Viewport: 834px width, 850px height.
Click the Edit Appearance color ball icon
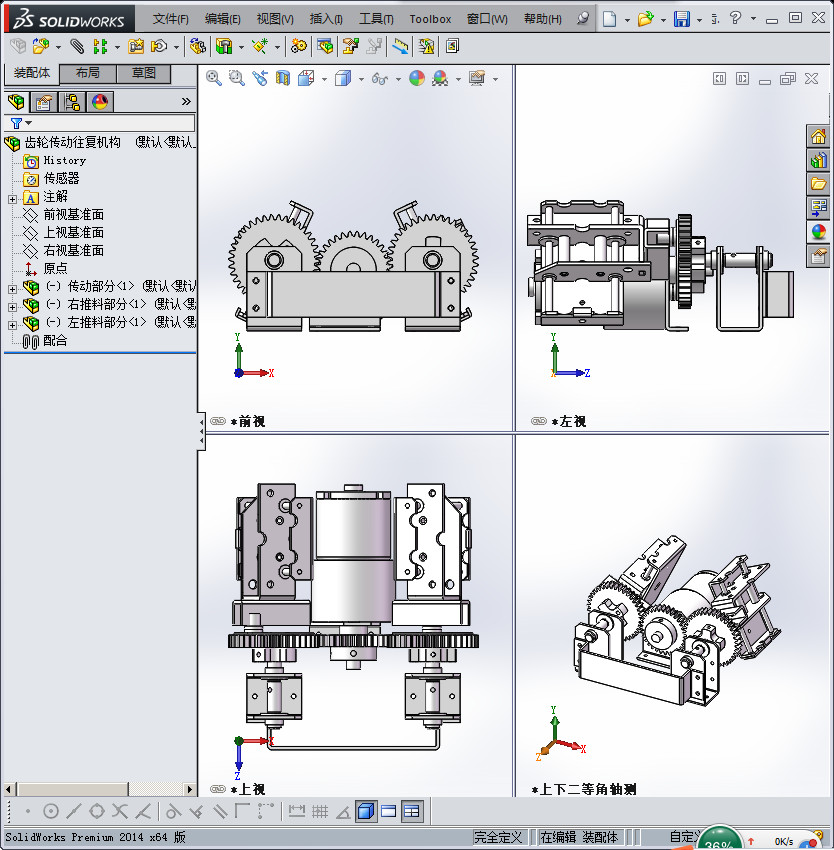coord(417,79)
